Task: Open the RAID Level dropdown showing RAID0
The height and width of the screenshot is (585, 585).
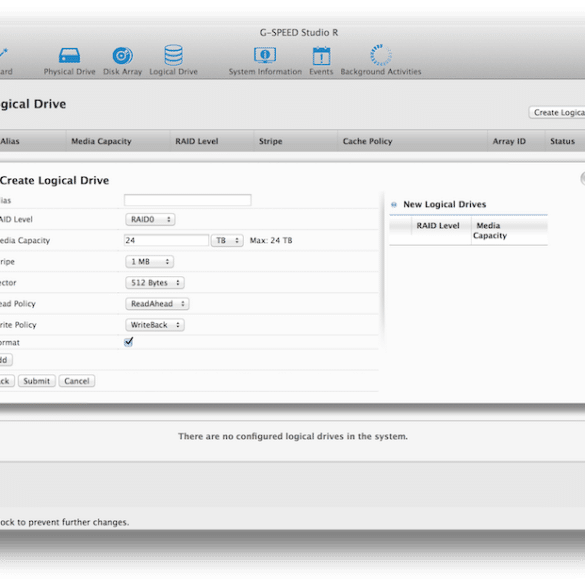Action: (x=150, y=219)
